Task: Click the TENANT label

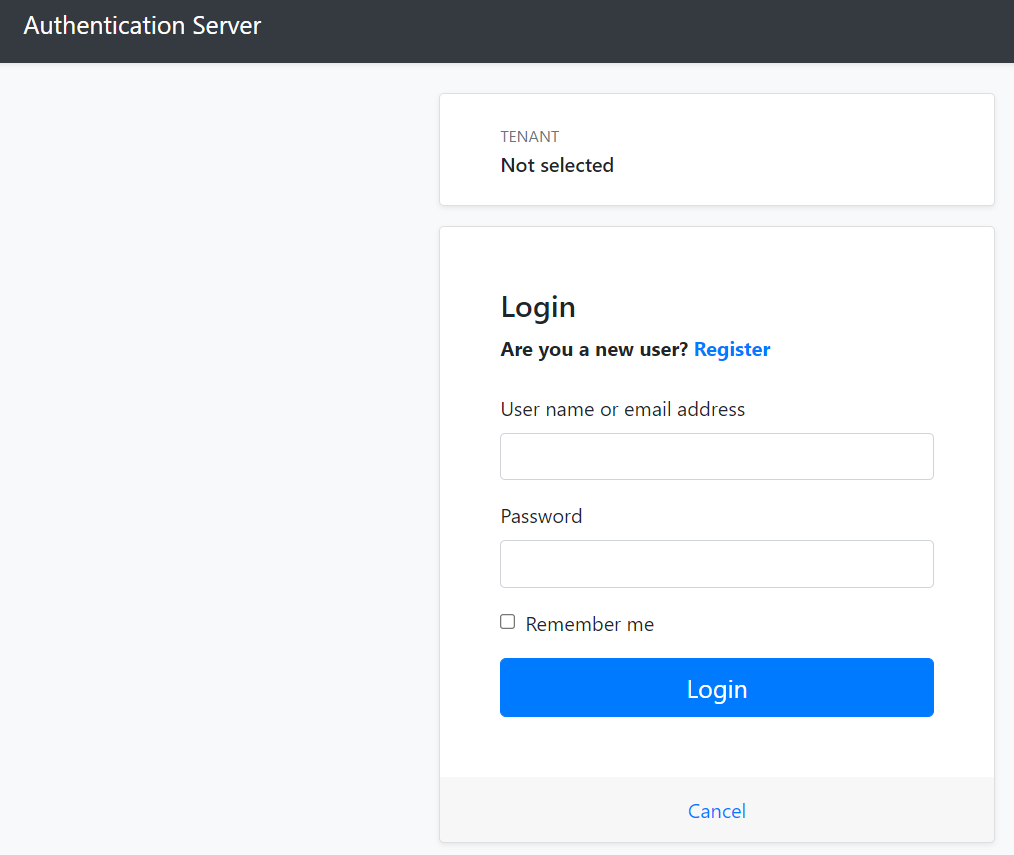Action: coord(529,136)
